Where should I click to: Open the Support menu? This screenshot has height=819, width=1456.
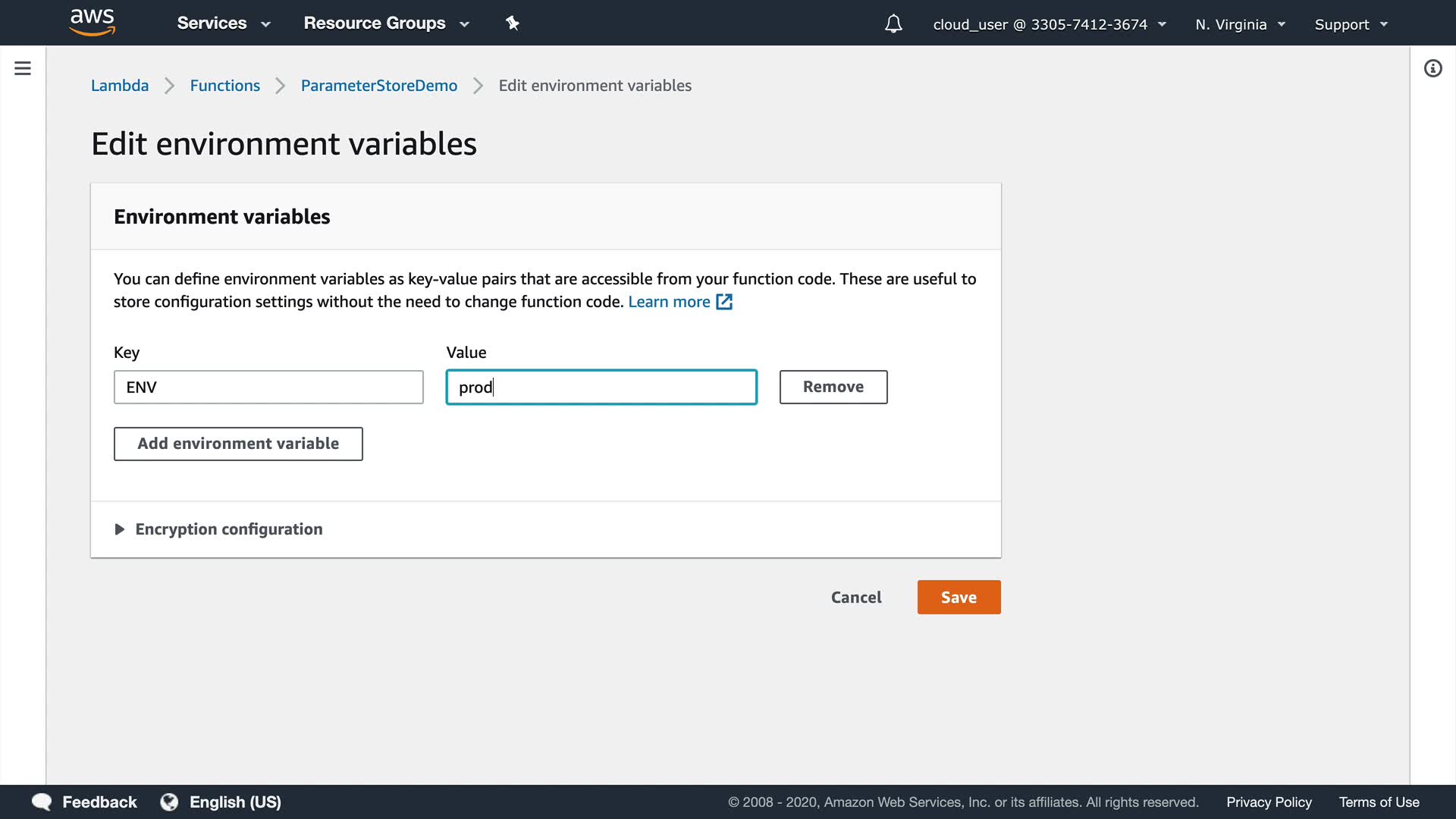tap(1351, 24)
